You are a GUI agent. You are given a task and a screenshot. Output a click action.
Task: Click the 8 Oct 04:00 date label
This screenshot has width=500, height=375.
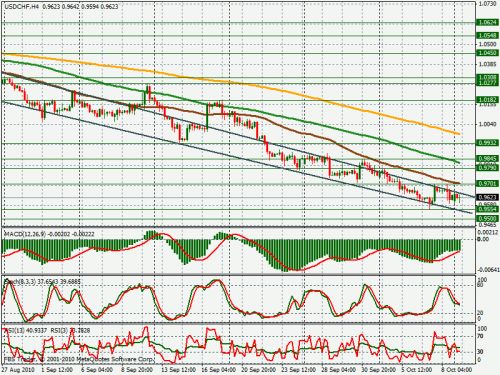coord(457,370)
